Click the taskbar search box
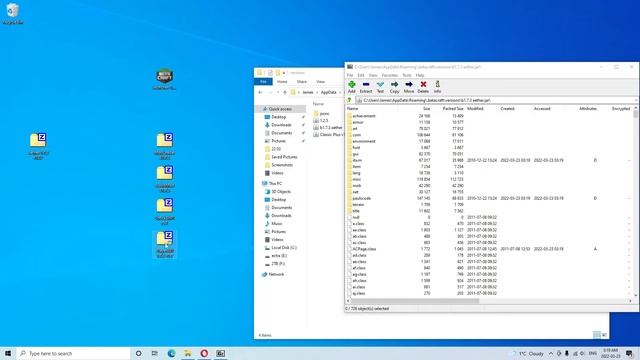Screen dimensions: 640x360 73,353
